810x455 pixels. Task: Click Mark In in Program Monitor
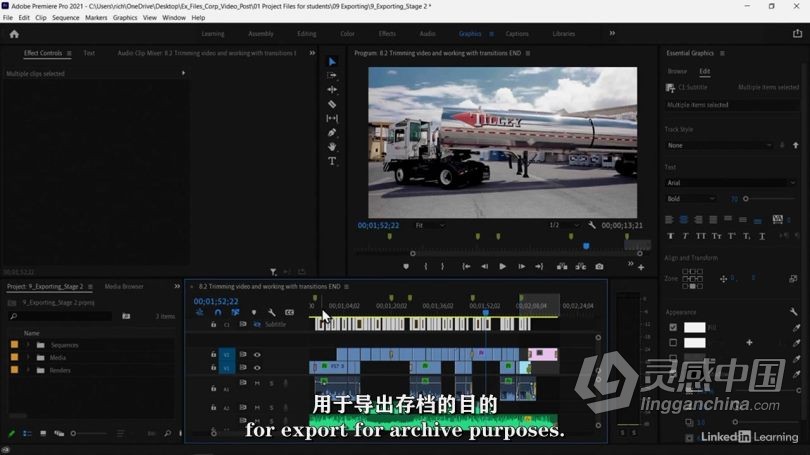click(426, 266)
